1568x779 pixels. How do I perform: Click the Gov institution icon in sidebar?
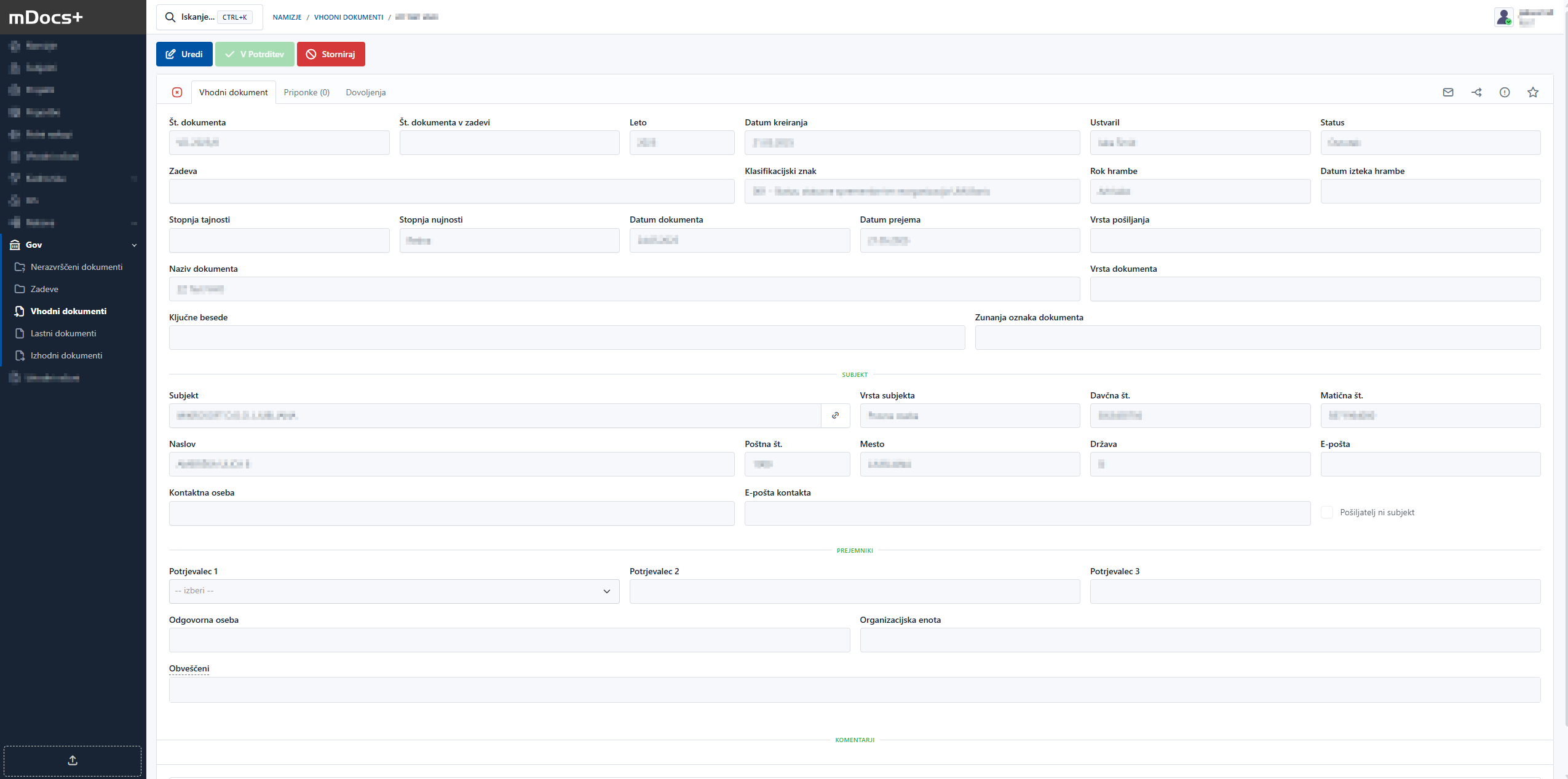(x=15, y=245)
